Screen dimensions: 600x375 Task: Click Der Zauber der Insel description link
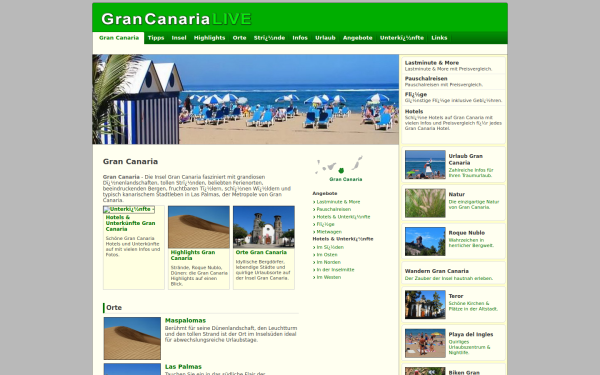pos(449,278)
